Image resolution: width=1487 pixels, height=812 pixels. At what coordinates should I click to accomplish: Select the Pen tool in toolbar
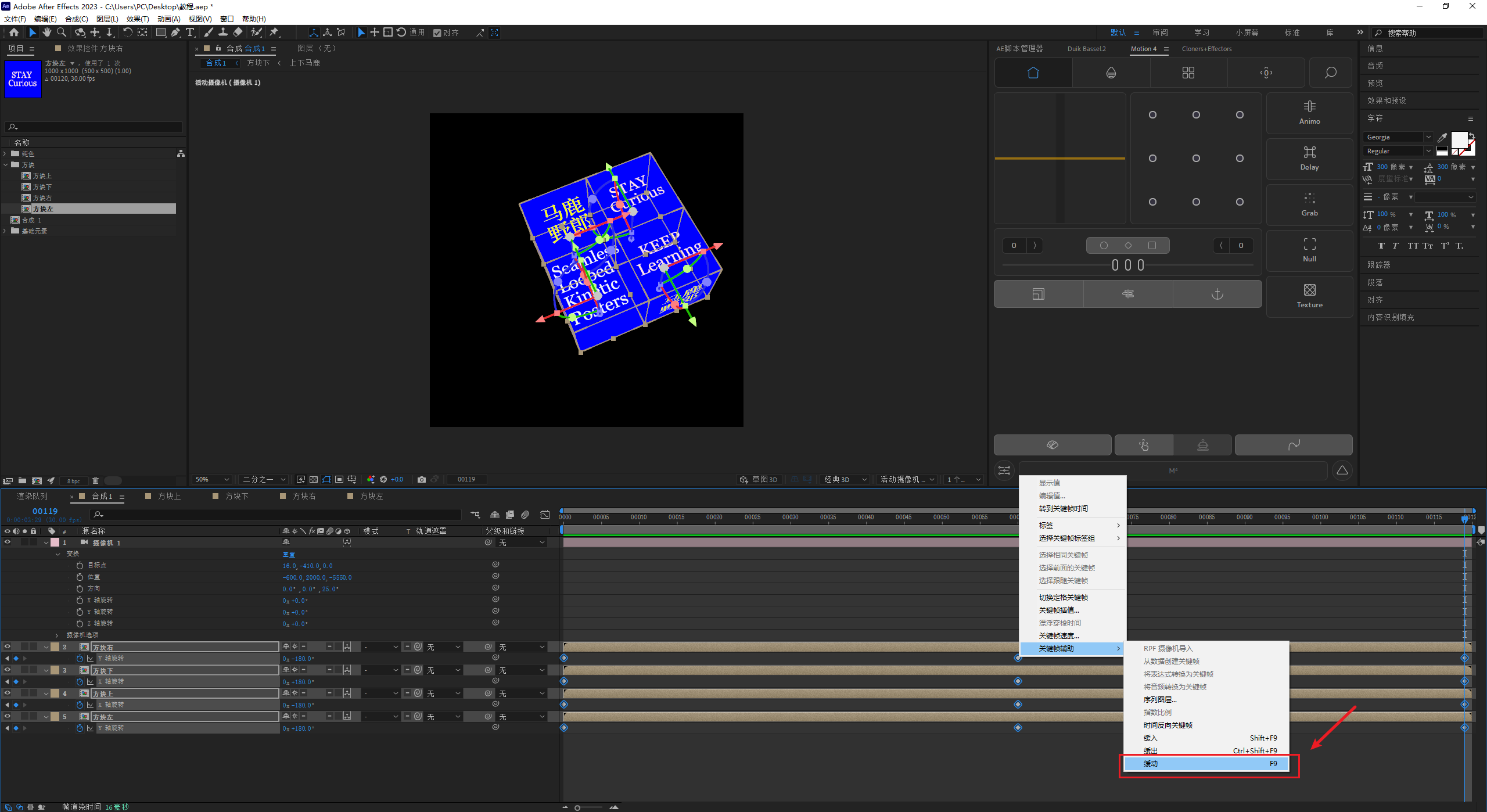(x=175, y=33)
